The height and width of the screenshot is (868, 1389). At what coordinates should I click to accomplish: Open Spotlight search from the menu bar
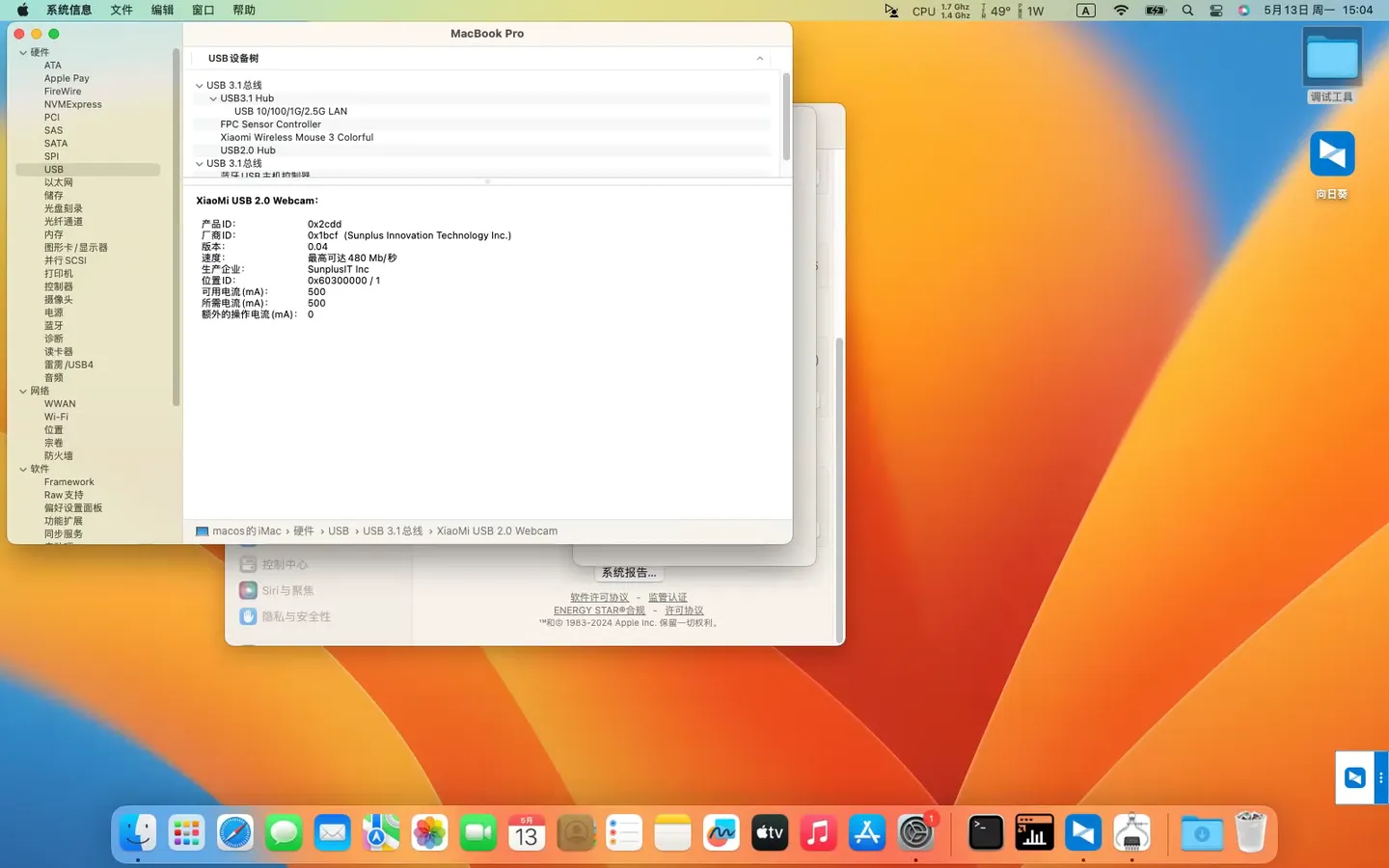tap(1185, 10)
